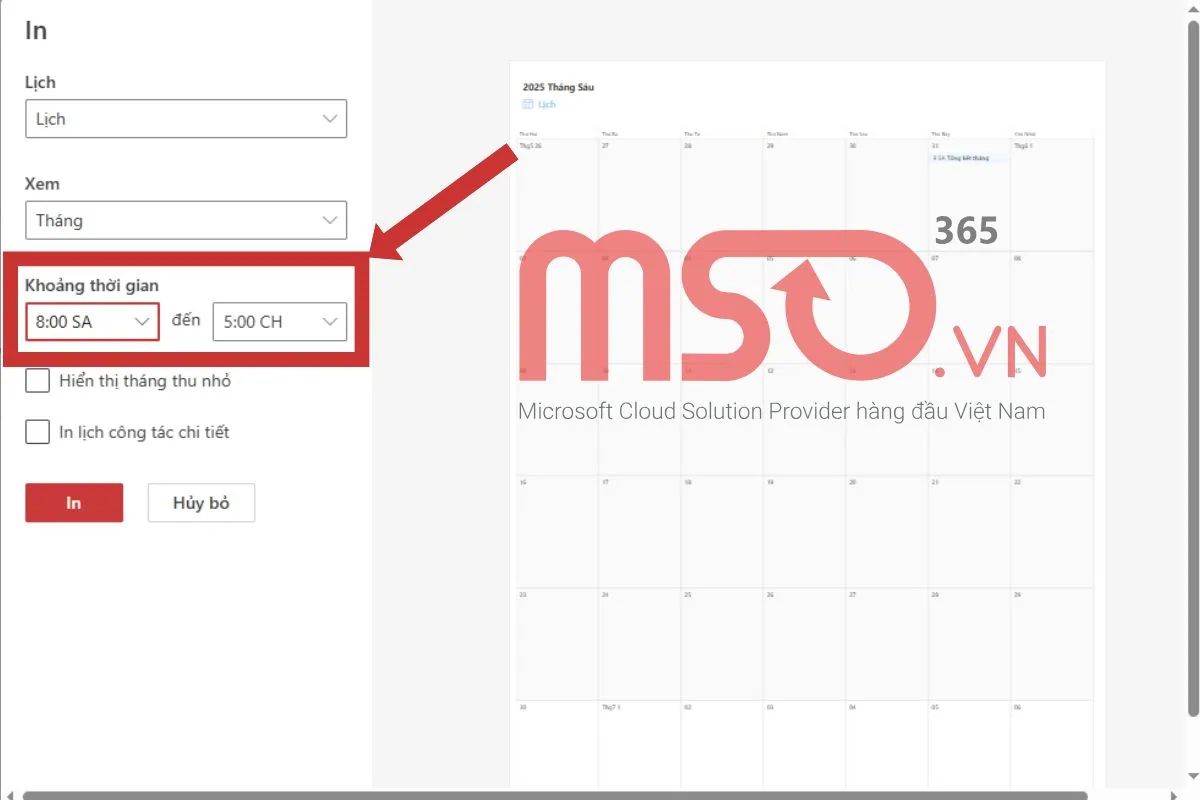
Task: Click the chevron icon on the 8:00 SA field
Action: (143, 321)
